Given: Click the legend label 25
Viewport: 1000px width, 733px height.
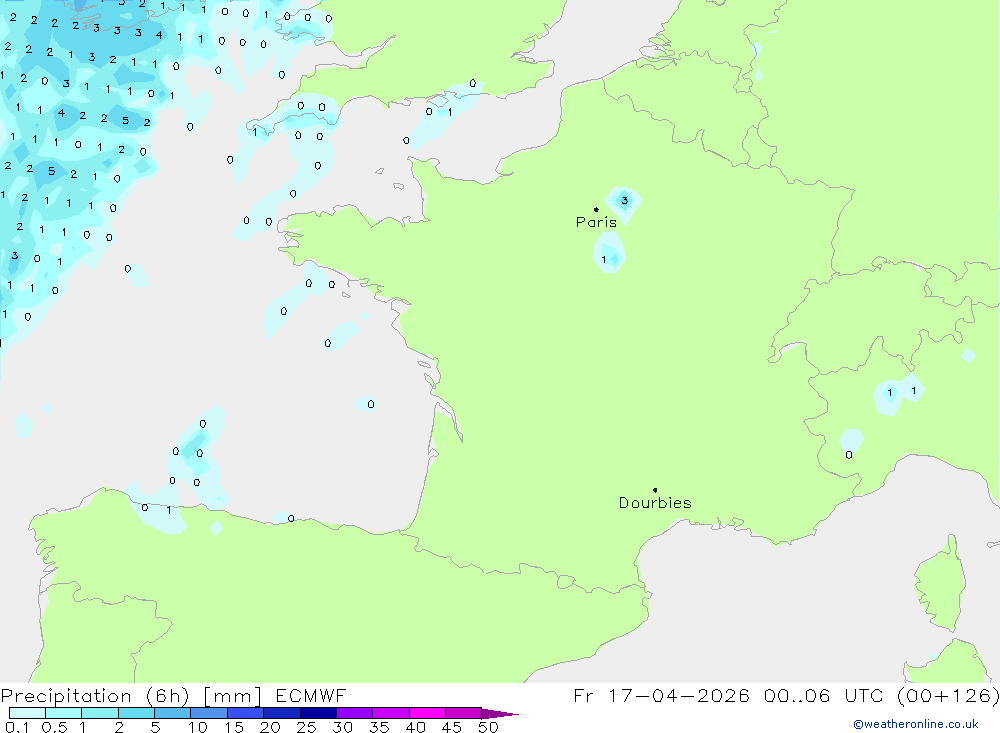Looking at the screenshot, I should (306, 727).
